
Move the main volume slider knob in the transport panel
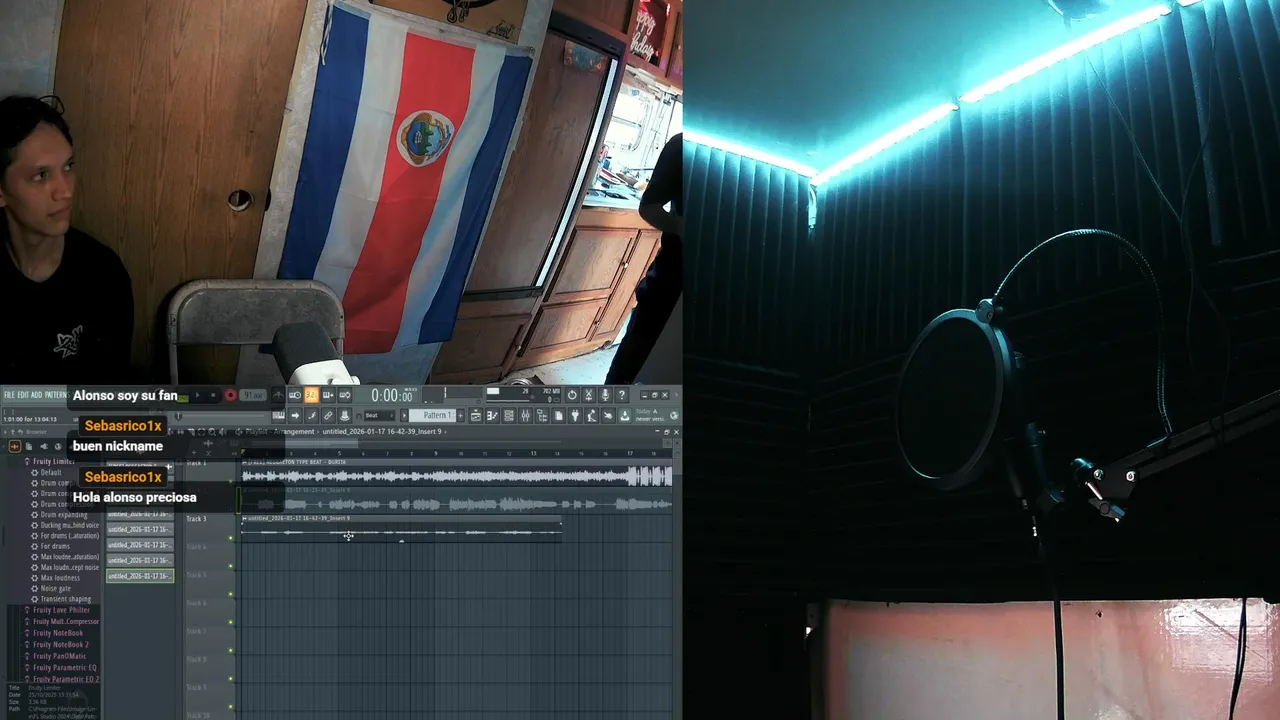[x=178, y=416]
